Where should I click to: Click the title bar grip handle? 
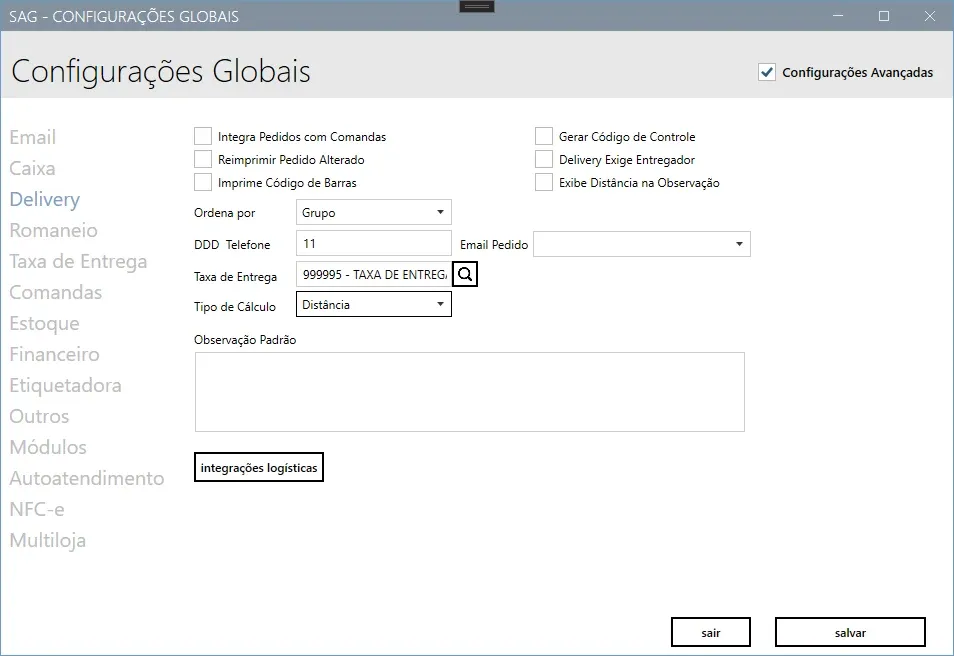point(477,7)
